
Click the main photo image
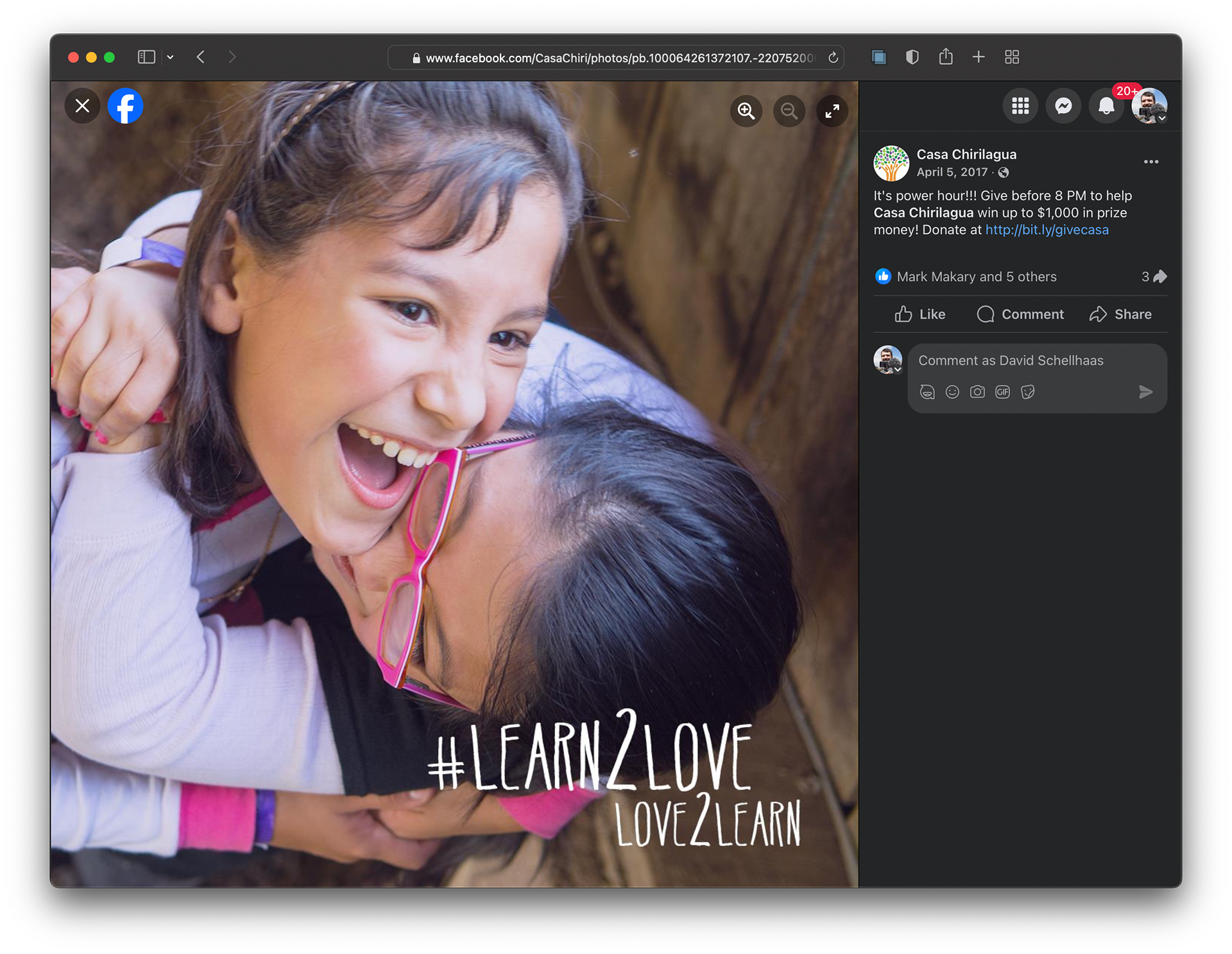454,484
